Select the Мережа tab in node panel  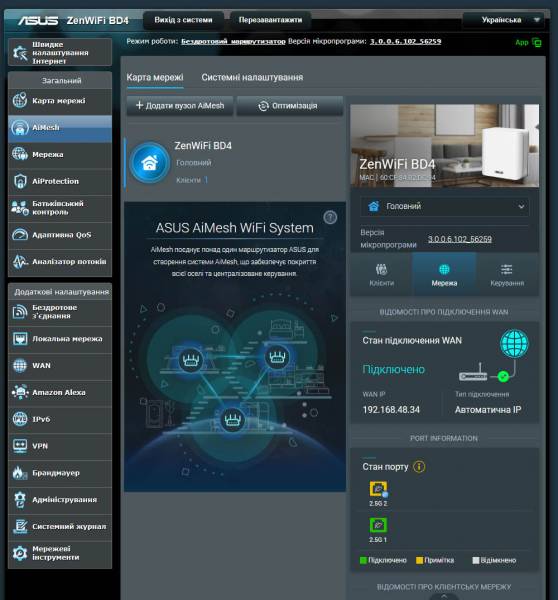pyautogui.click(x=444, y=274)
